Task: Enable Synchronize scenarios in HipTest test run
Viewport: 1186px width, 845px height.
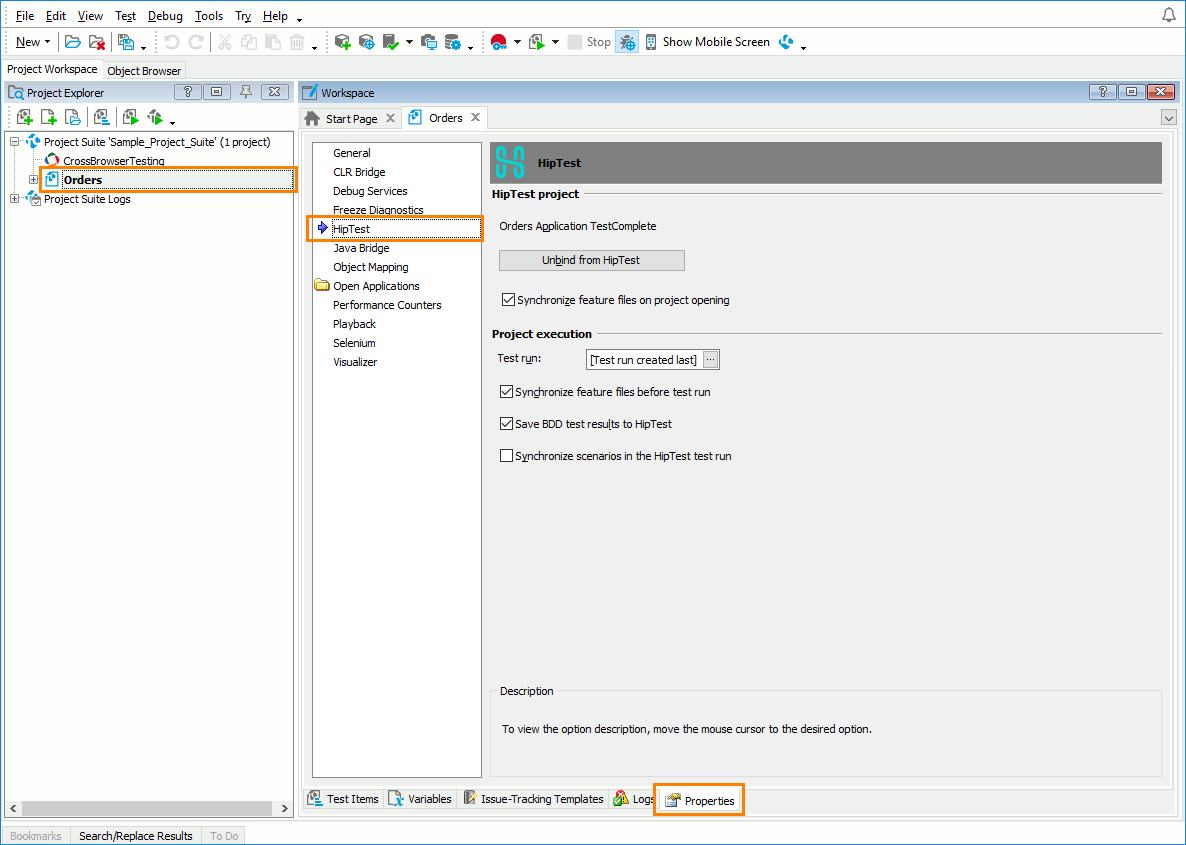Action: point(507,455)
